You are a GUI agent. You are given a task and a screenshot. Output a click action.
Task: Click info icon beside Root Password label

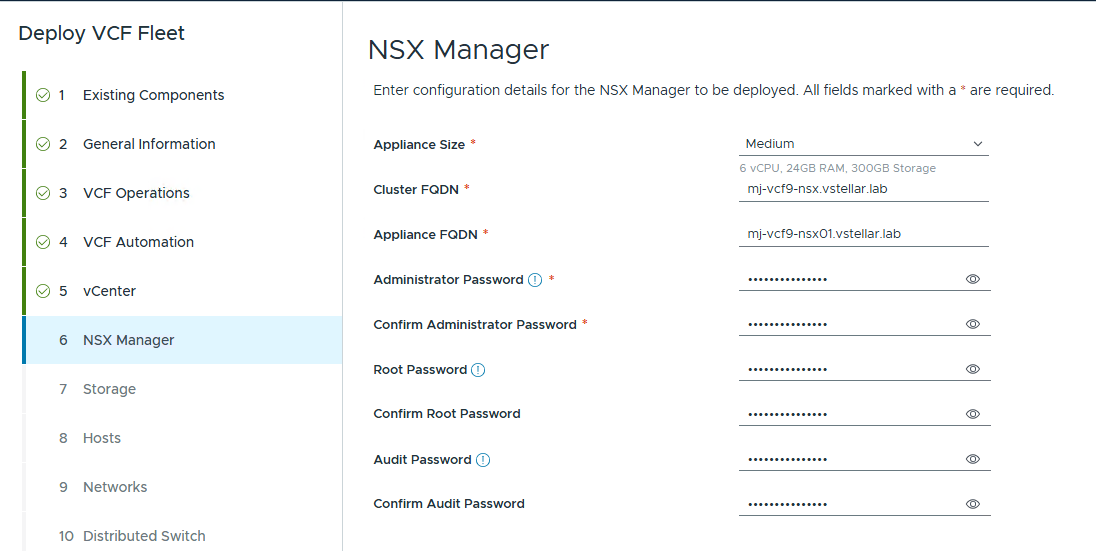click(x=478, y=370)
